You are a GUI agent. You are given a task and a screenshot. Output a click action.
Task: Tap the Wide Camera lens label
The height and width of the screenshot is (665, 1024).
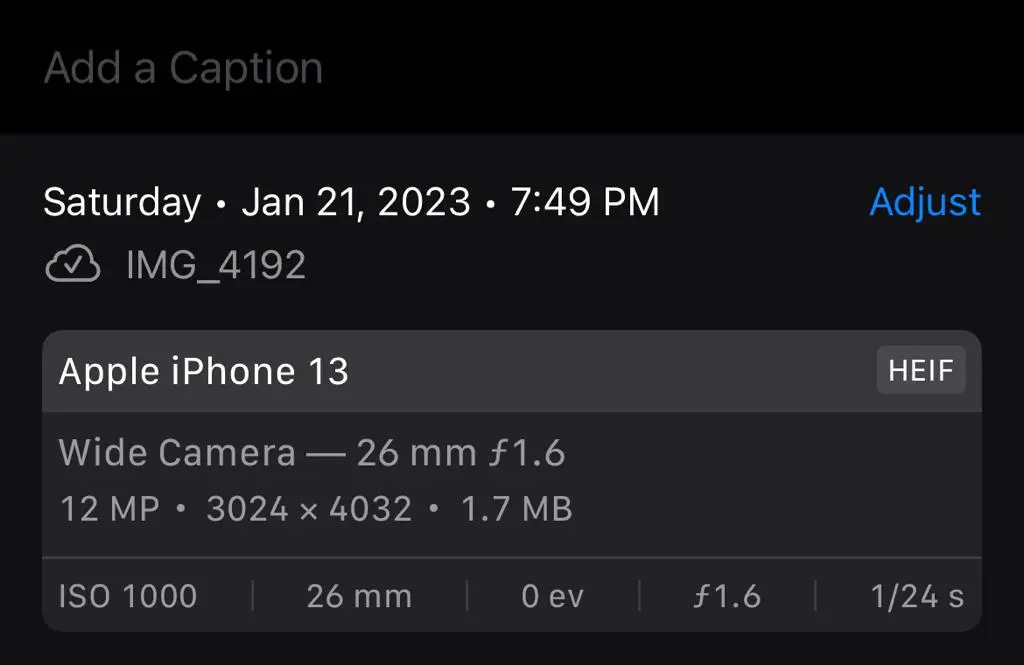click(x=177, y=453)
